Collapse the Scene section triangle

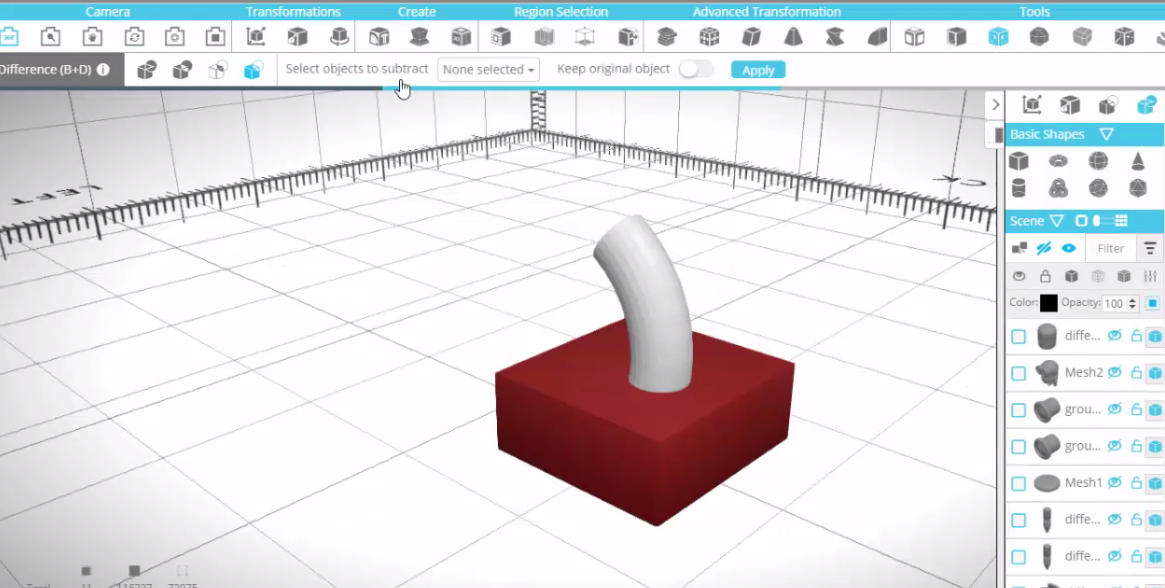(x=1057, y=221)
